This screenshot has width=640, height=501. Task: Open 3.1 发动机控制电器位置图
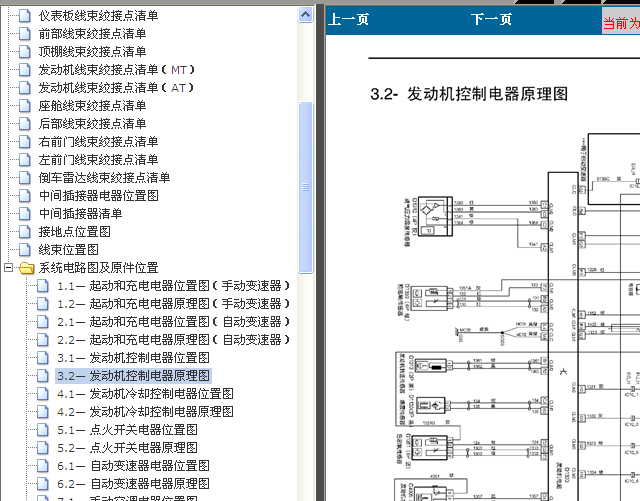133,358
